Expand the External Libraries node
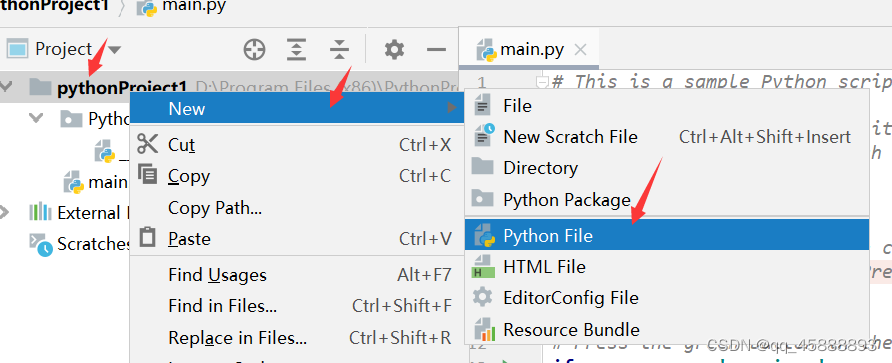The width and height of the screenshot is (892, 363). pos(5,212)
